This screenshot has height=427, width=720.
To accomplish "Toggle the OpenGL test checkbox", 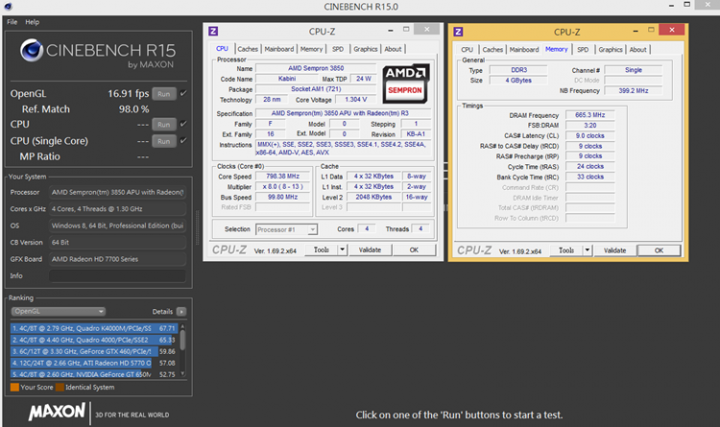I will [184, 93].
